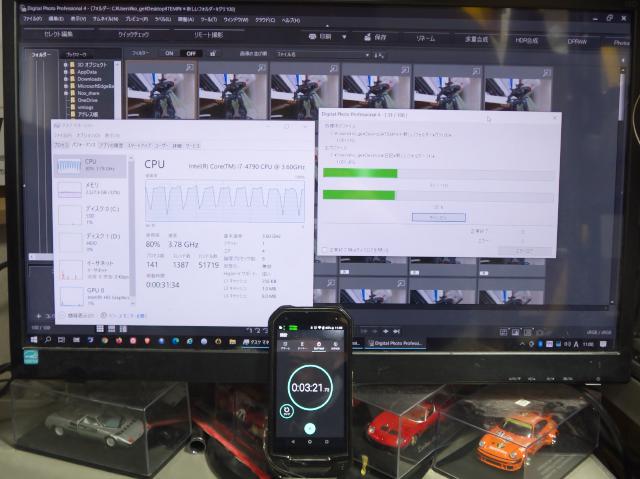Click the キャンセル button in the conversion dialog

[439, 217]
